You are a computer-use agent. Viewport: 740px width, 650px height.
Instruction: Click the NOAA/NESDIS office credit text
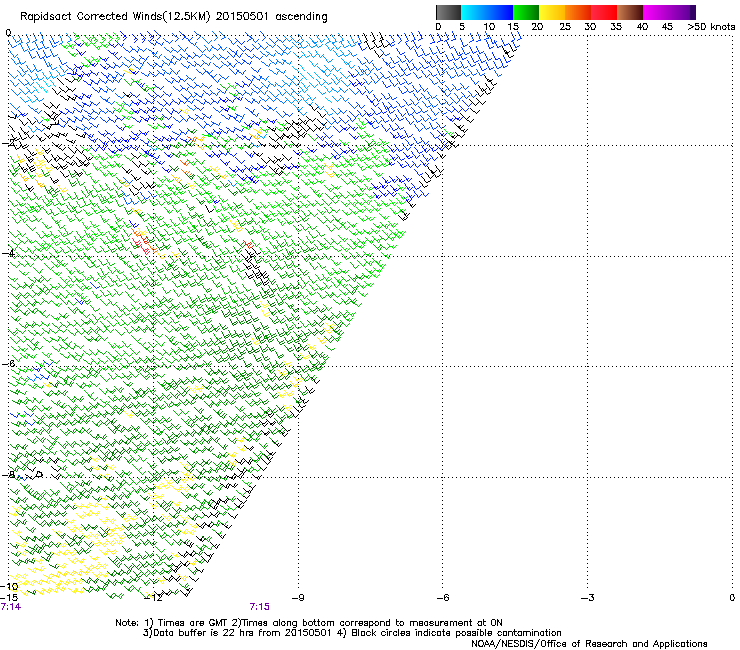(589, 644)
